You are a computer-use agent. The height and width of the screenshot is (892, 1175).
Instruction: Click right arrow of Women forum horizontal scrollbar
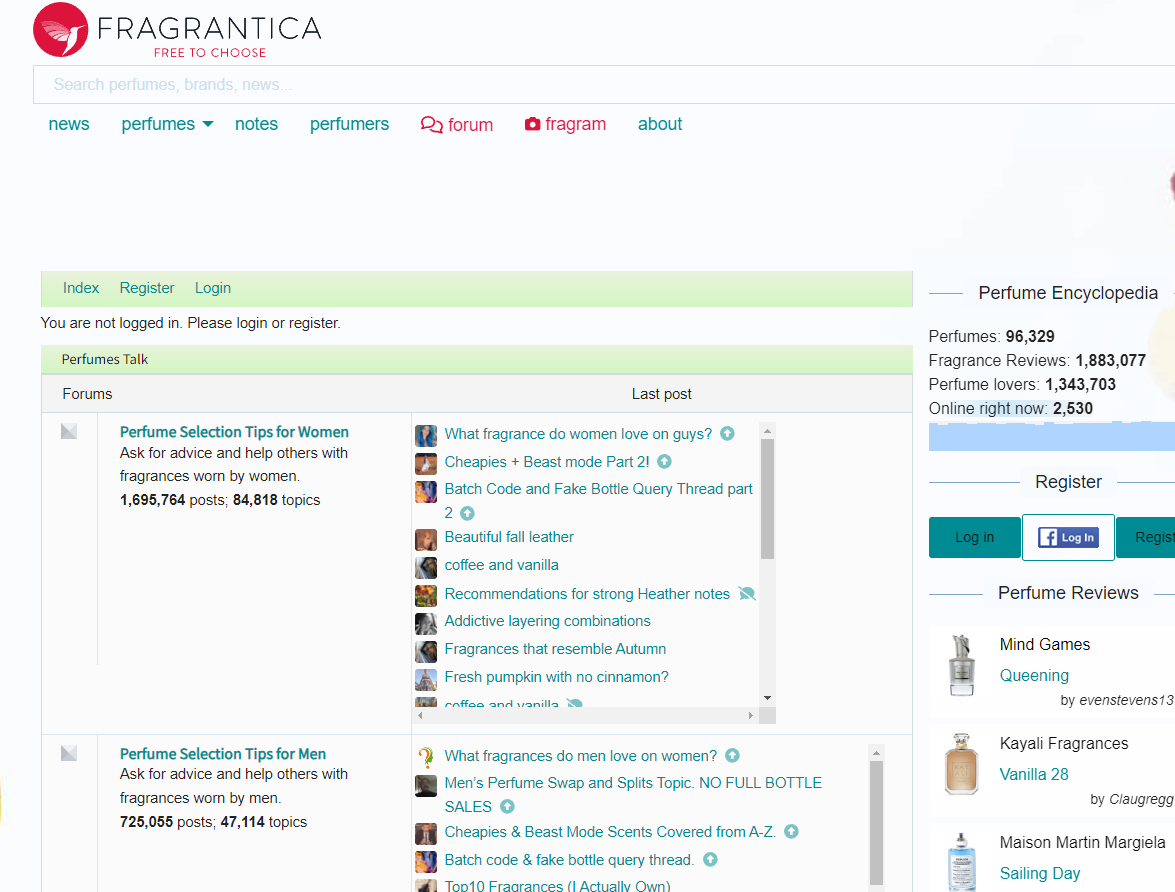(x=751, y=716)
